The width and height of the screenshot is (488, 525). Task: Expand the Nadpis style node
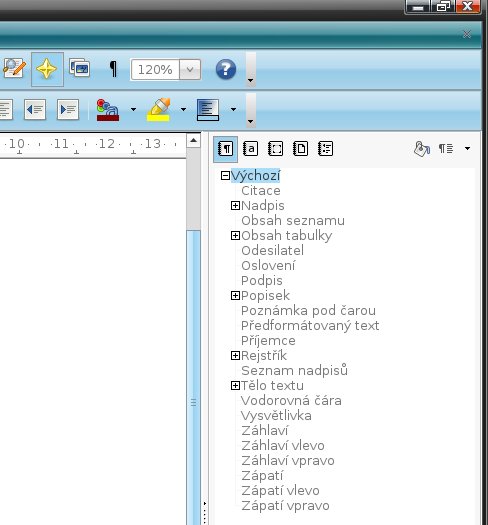(x=235, y=205)
